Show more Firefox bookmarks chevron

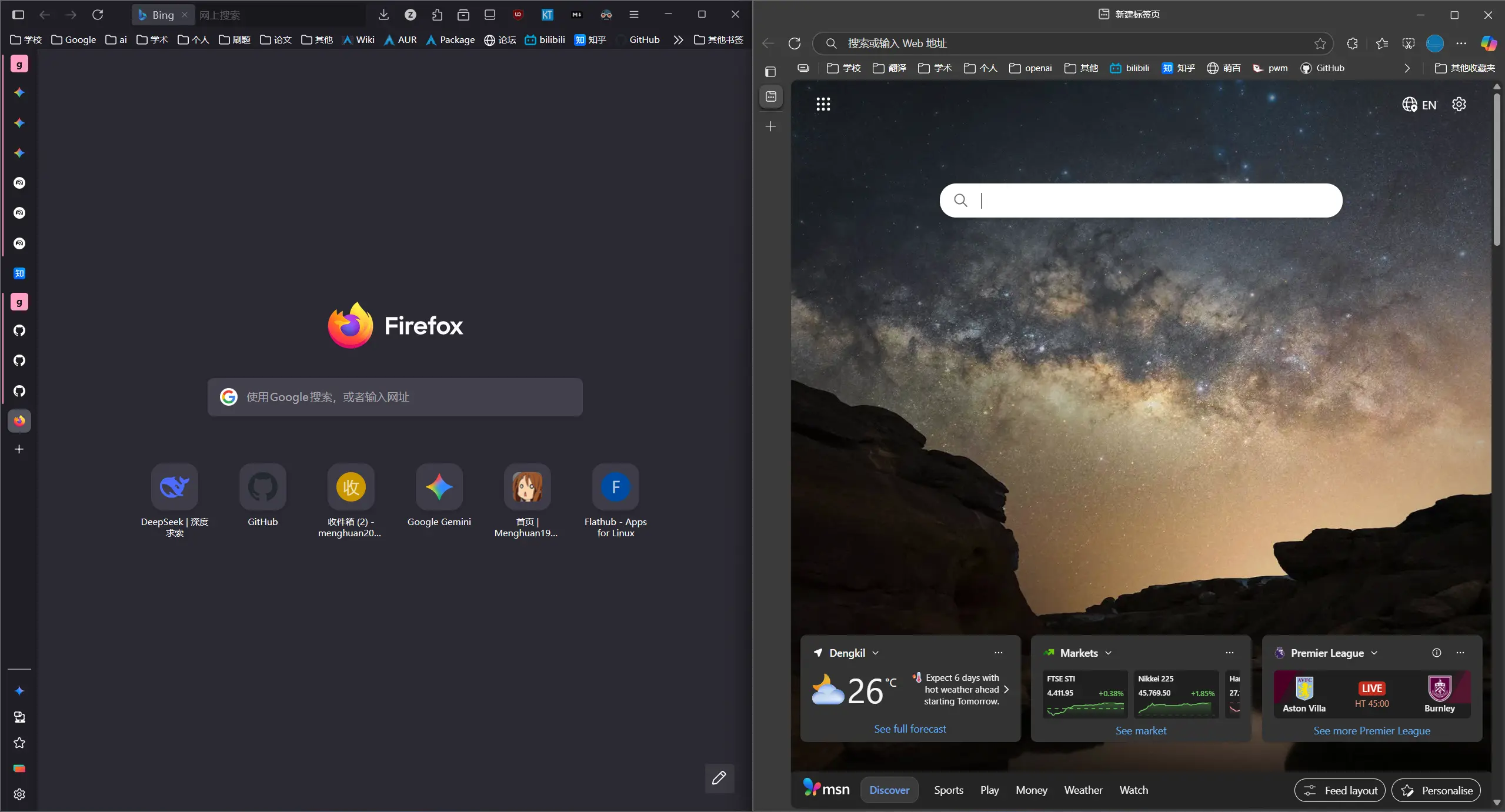tap(678, 40)
